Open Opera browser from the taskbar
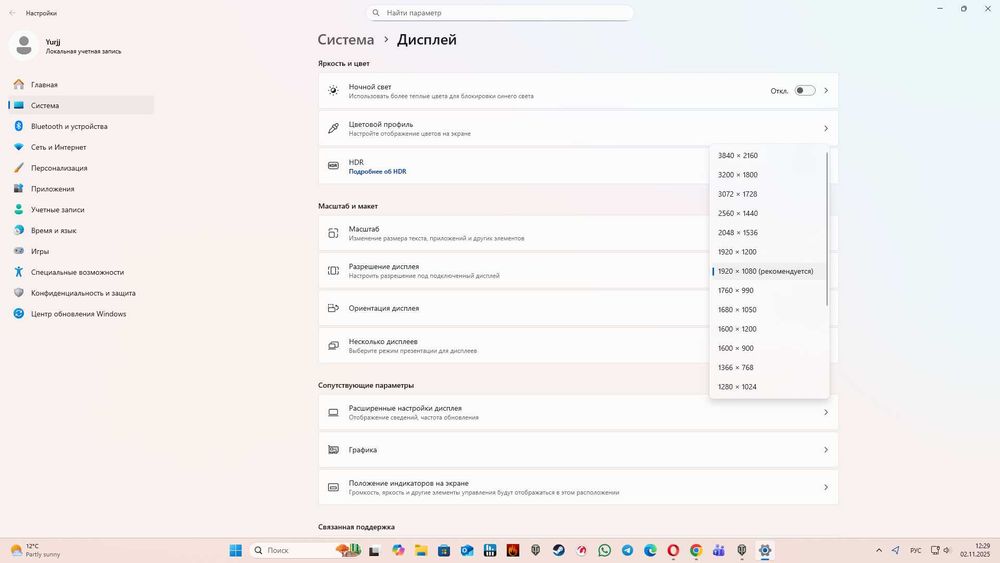Image resolution: width=1000 pixels, height=563 pixels. point(673,550)
